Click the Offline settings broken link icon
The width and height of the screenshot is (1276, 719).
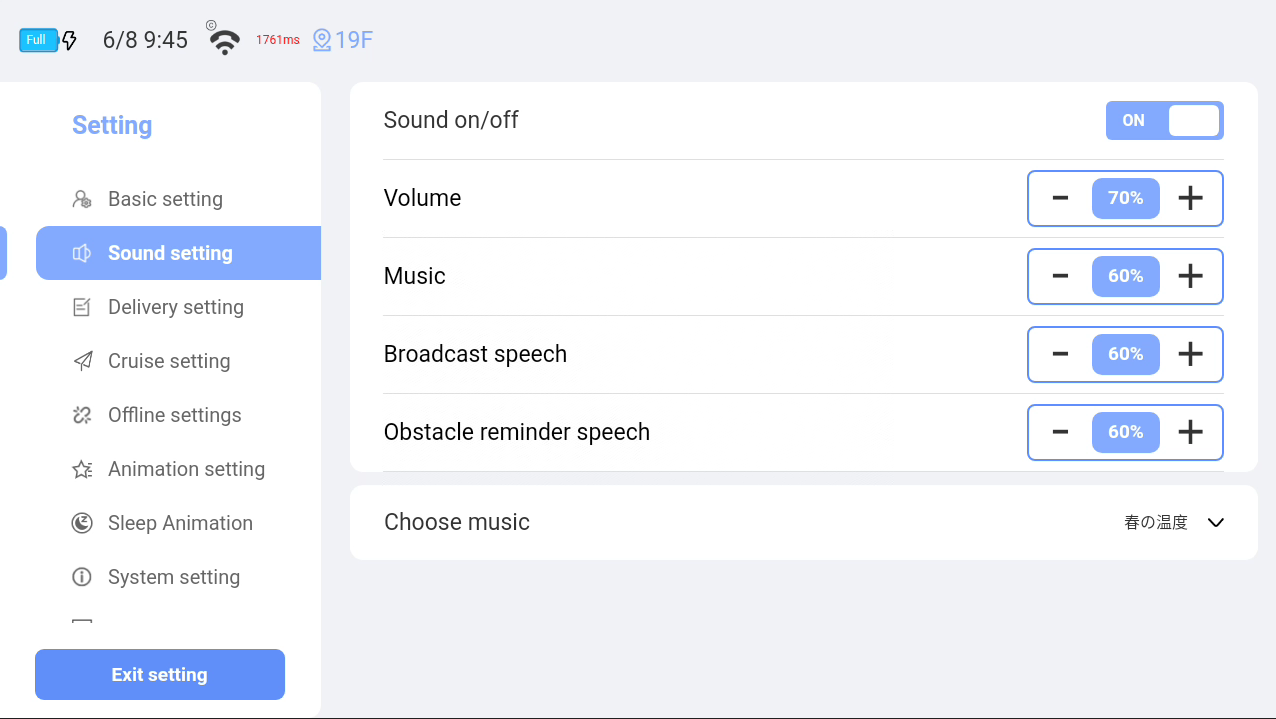(x=82, y=415)
